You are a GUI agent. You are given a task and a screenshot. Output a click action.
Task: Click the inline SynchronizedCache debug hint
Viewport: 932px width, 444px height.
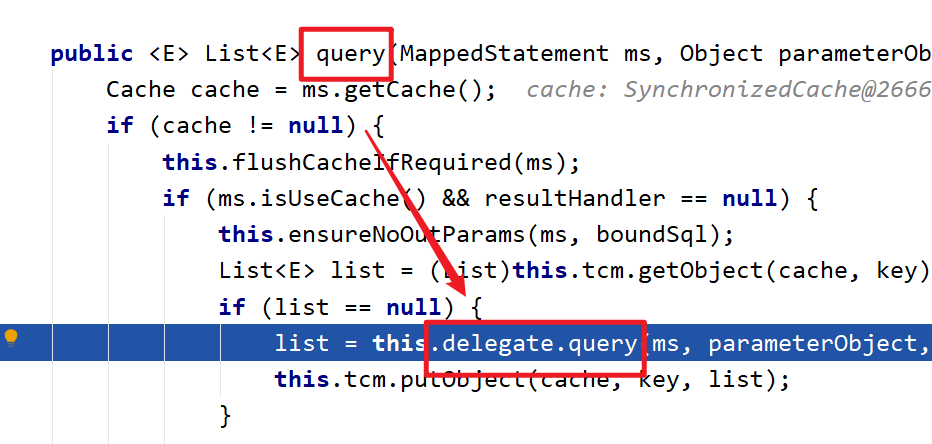pos(729,90)
